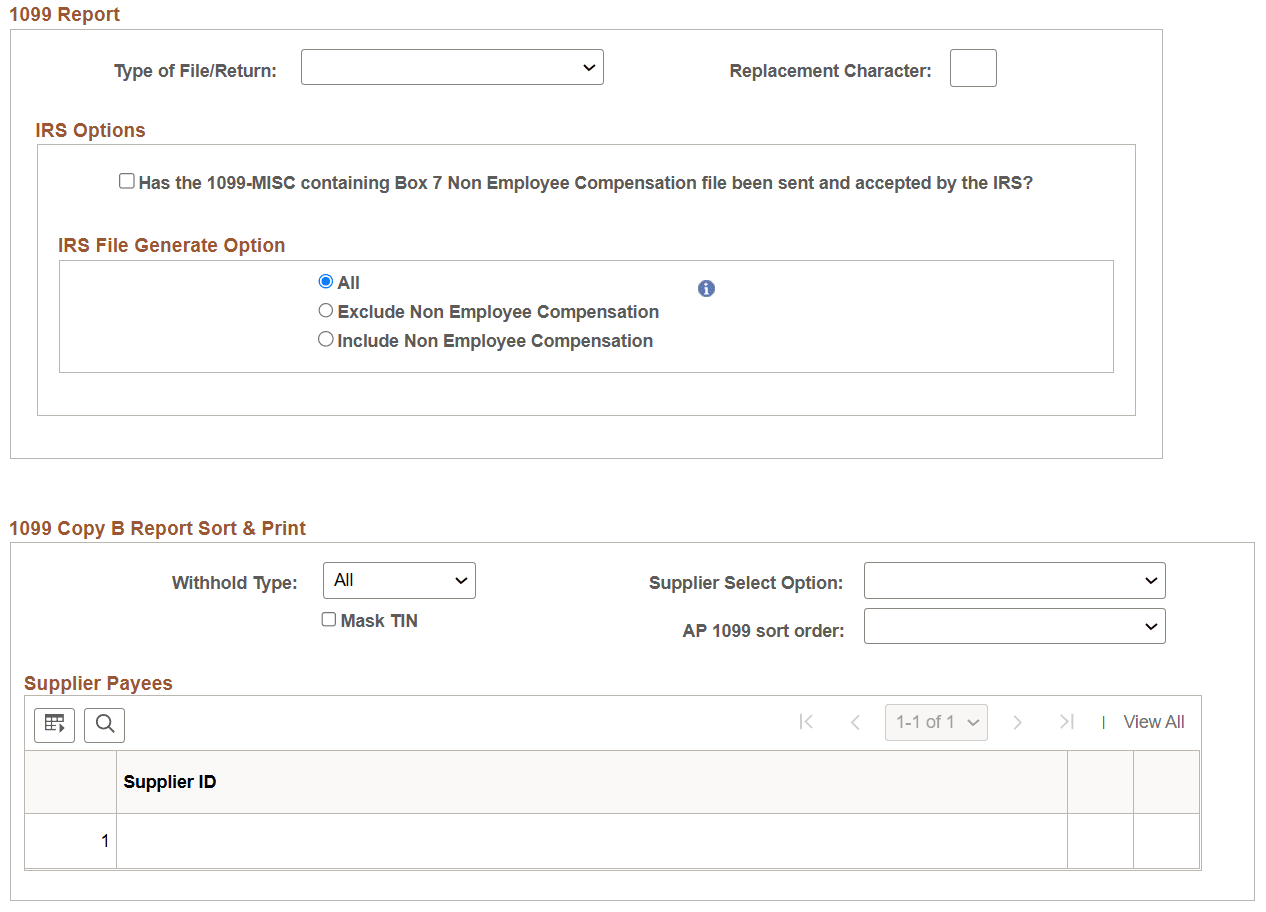Click the empty Supplier ID cell in row 1
The image size is (1266, 912).
pos(590,841)
